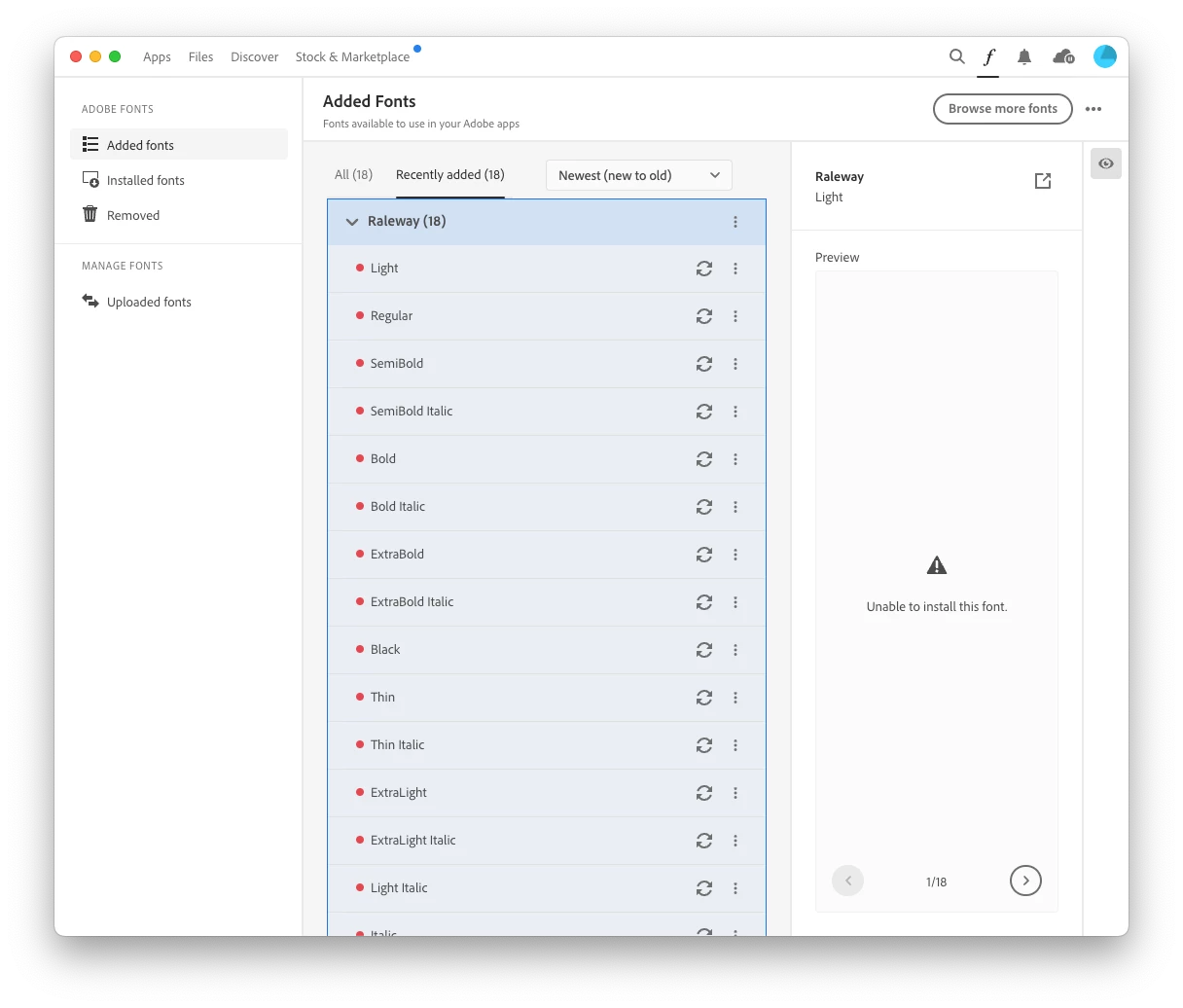Open Stock & Marketplace
The width and height of the screenshot is (1183, 1008).
tap(352, 56)
